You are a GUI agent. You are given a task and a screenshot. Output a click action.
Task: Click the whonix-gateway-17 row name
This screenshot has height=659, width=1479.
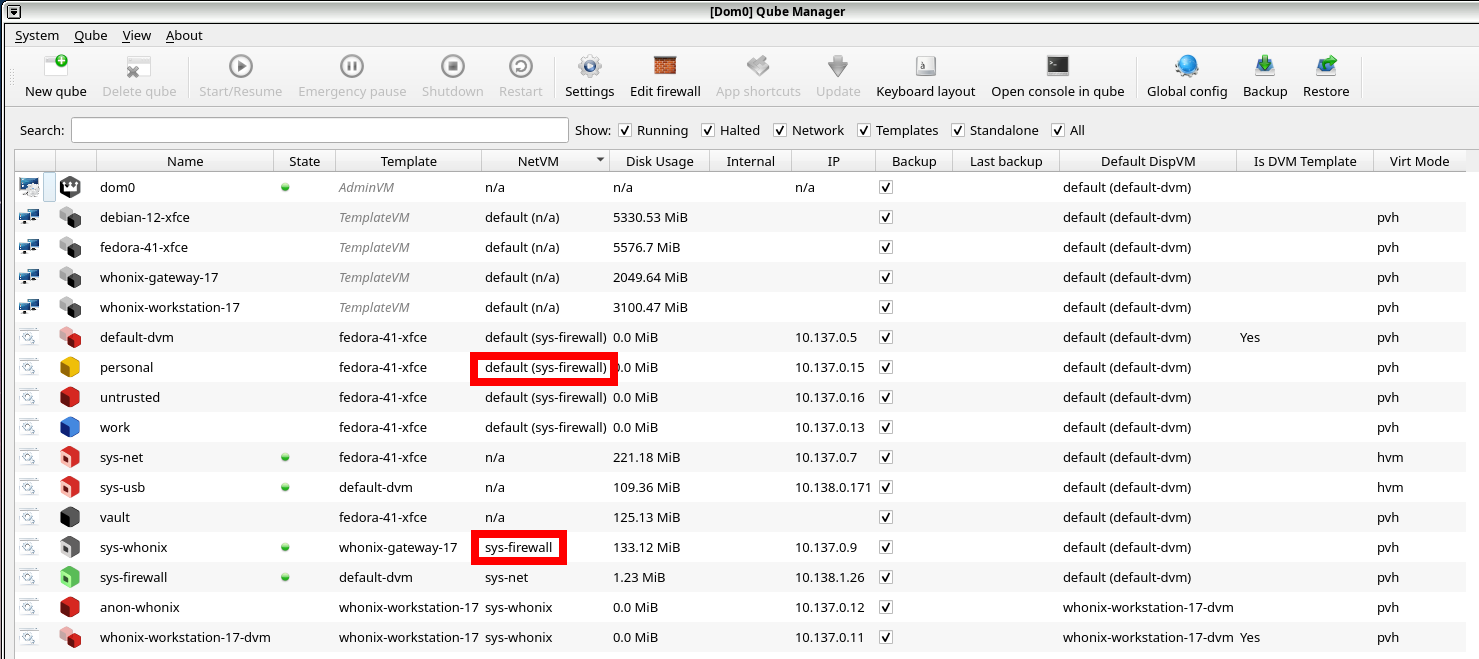point(159,277)
